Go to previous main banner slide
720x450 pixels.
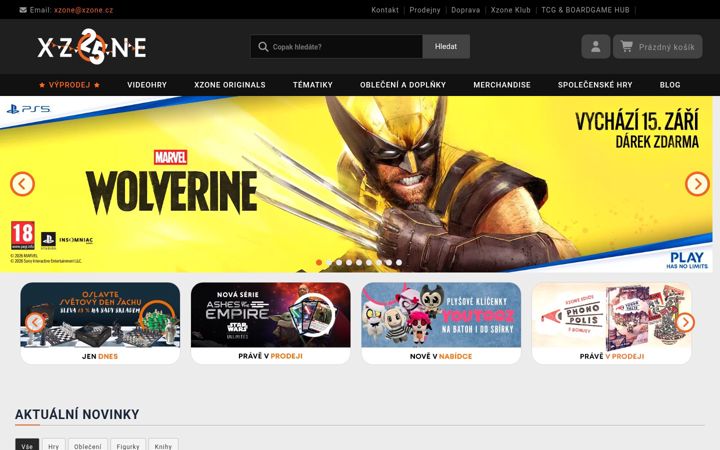tap(22, 184)
